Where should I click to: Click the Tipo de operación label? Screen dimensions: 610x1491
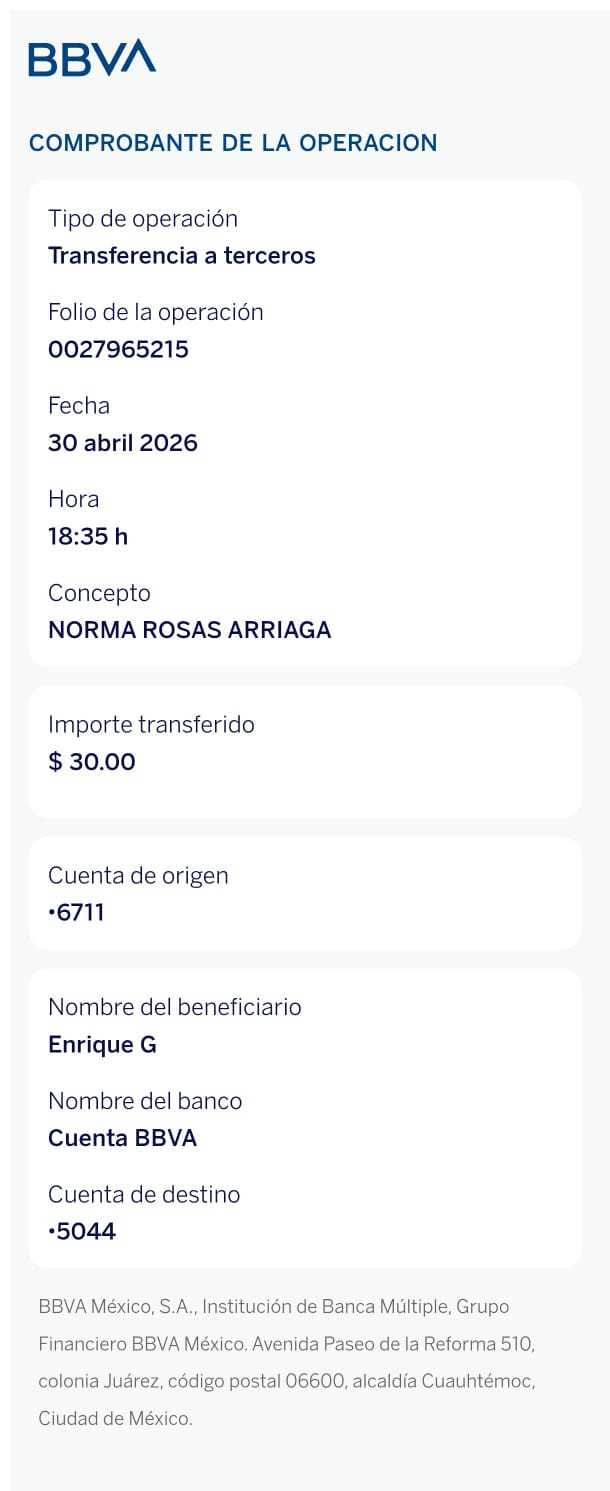click(143, 219)
